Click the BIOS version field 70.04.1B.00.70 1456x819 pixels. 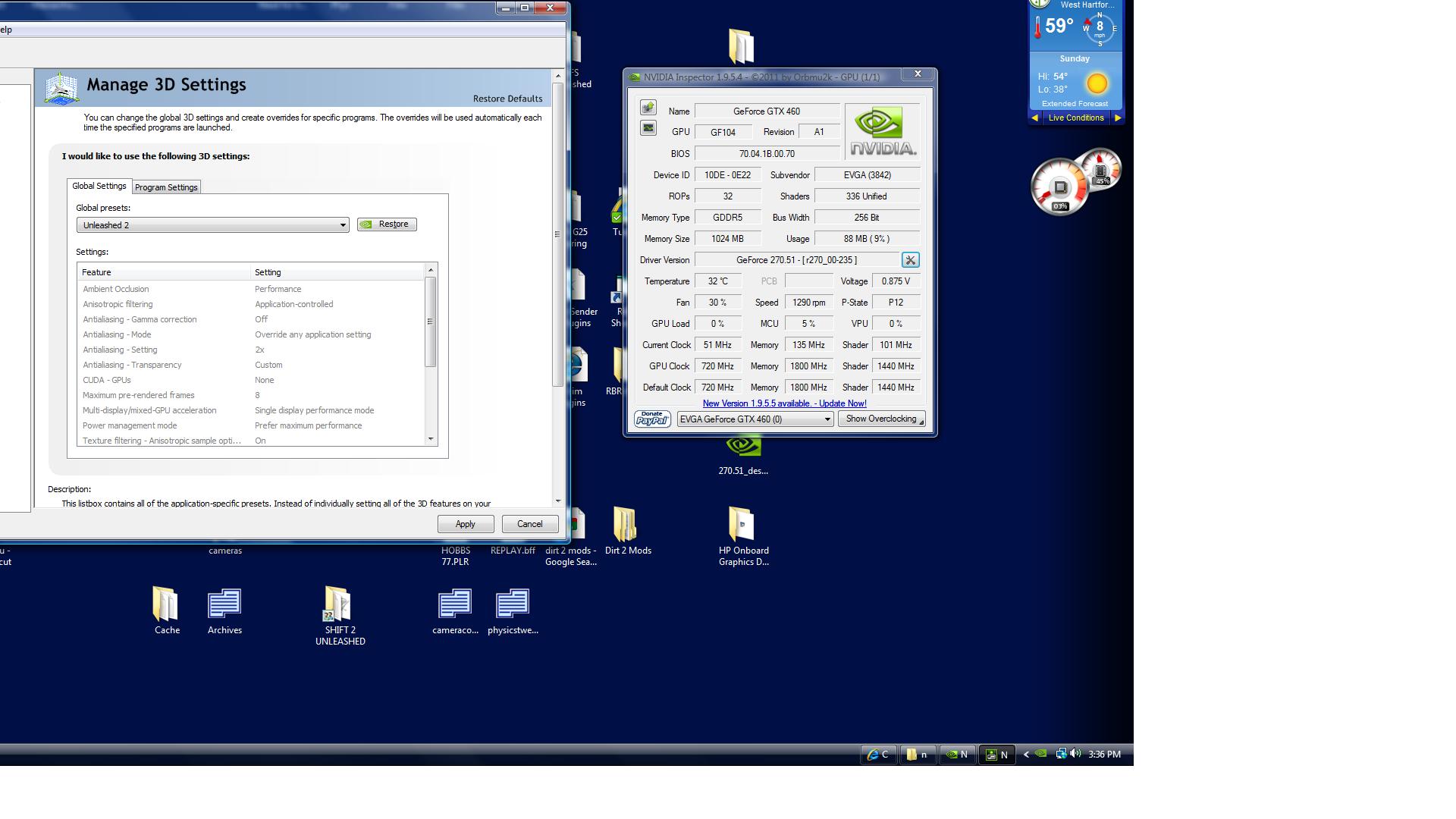coord(767,154)
